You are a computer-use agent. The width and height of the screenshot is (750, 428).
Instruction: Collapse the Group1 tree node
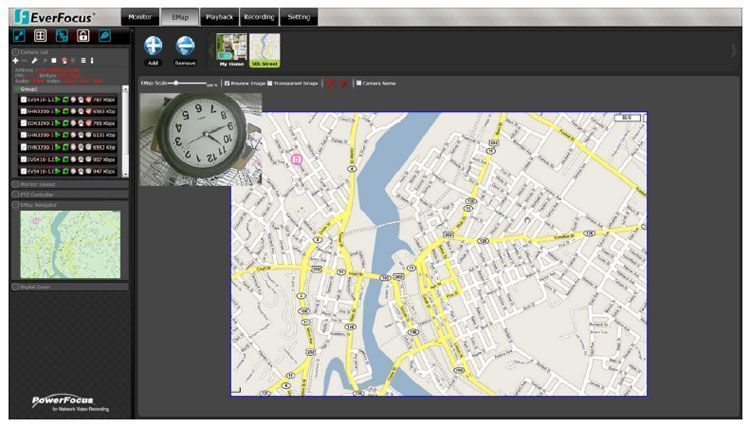18,89
